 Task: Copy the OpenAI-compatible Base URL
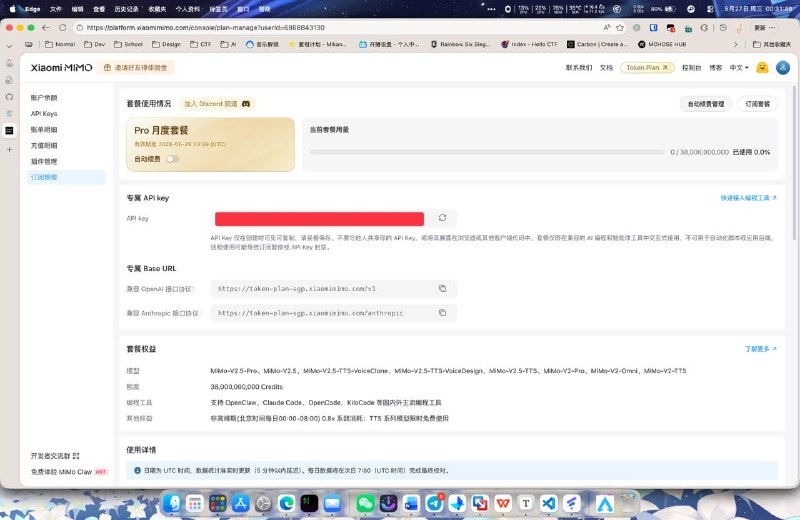tap(442, 288)
